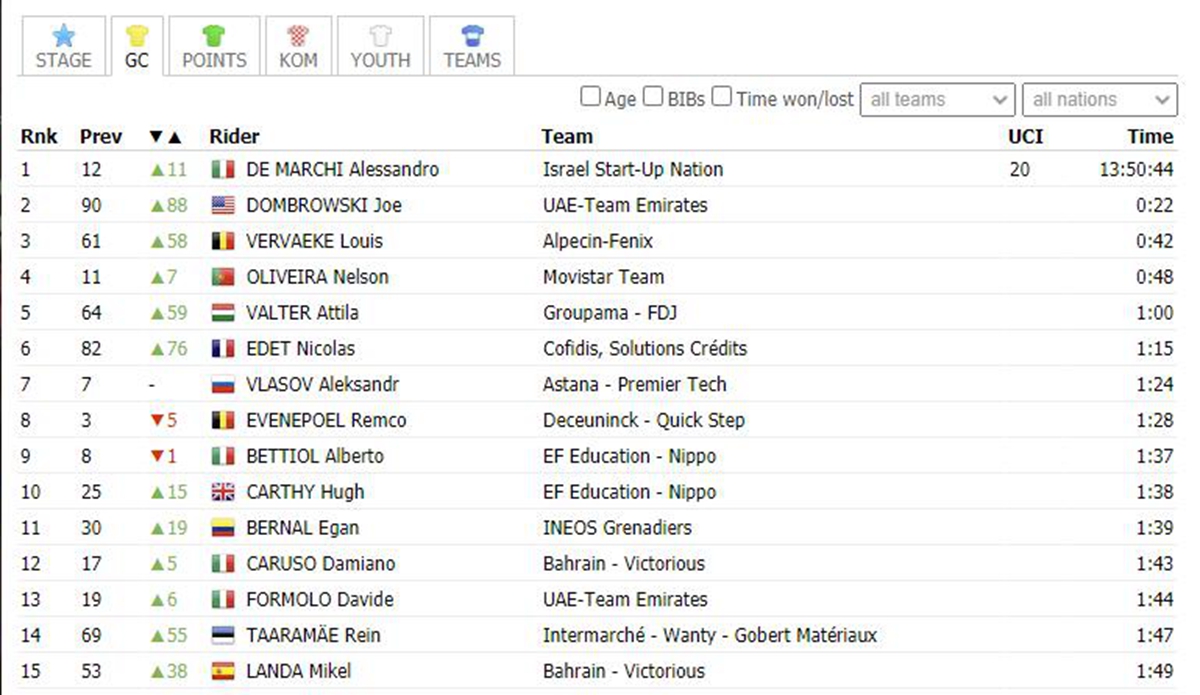Click the green up arrow in DOMBROWSKI's row
The height and width of the screenshot is (695, 1200).
(x=156, y=206)
